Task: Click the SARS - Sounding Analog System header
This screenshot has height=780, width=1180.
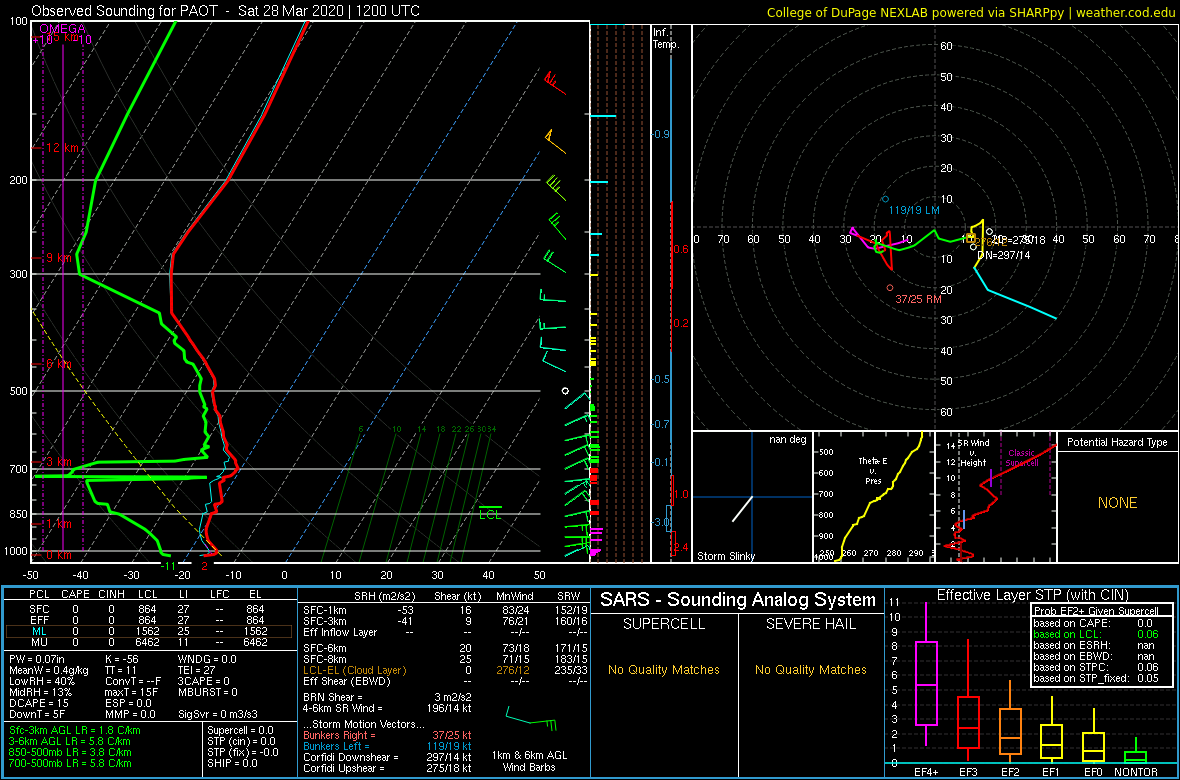Action: pyautogui.click(x=738, y=600)
